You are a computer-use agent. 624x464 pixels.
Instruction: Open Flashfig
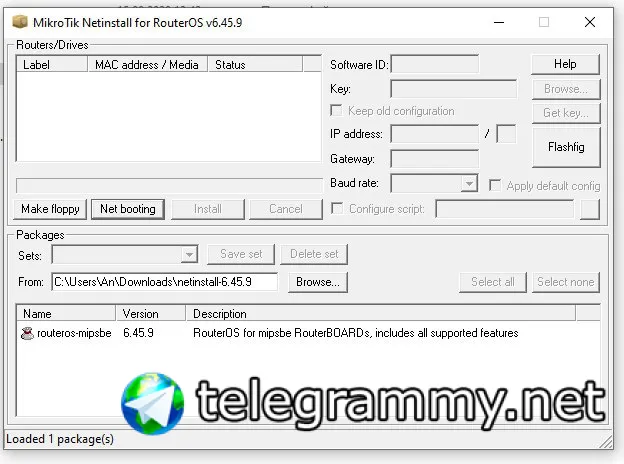(566, 147)
